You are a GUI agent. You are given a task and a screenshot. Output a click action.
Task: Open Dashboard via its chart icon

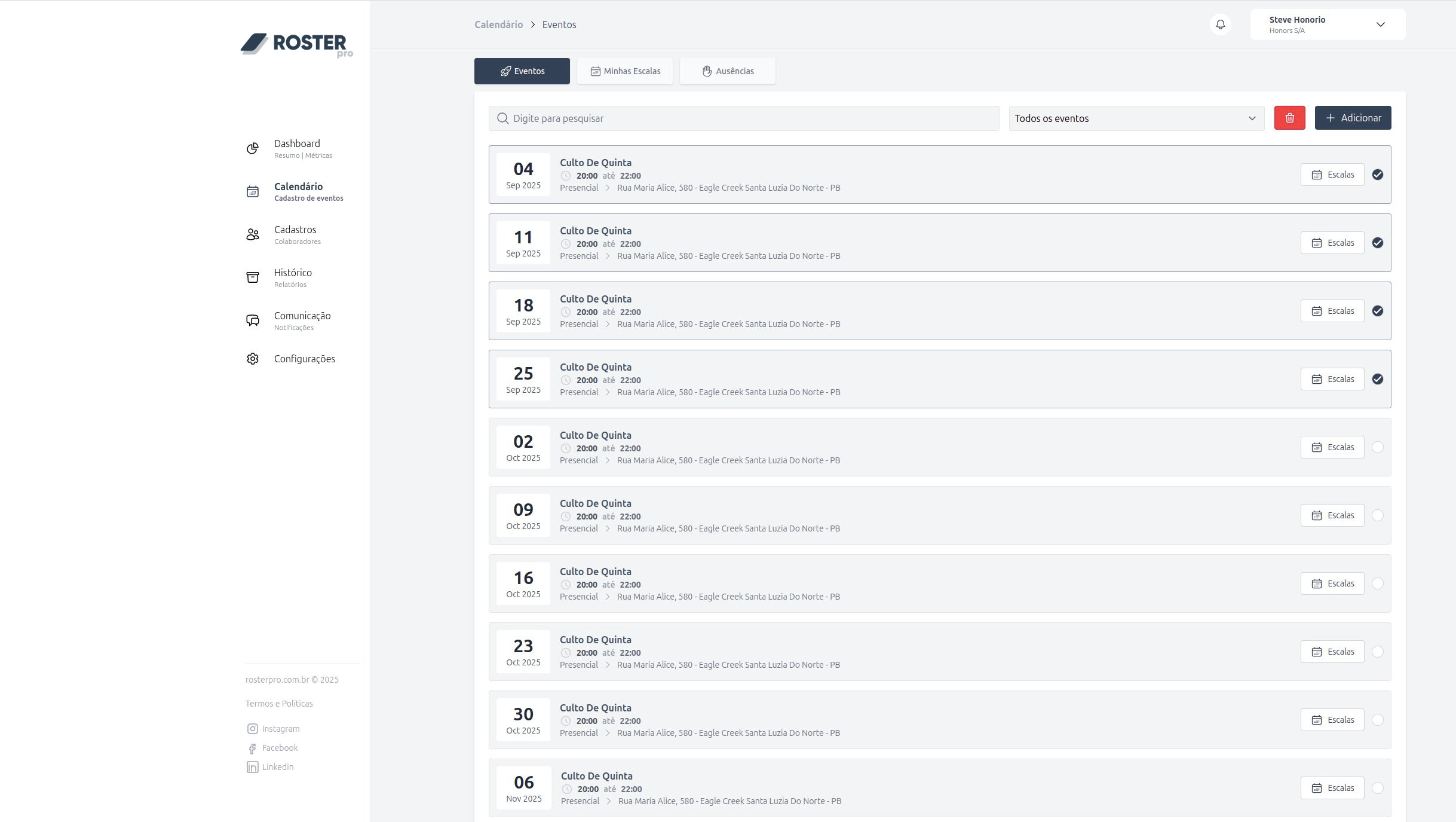click(253, 148)
